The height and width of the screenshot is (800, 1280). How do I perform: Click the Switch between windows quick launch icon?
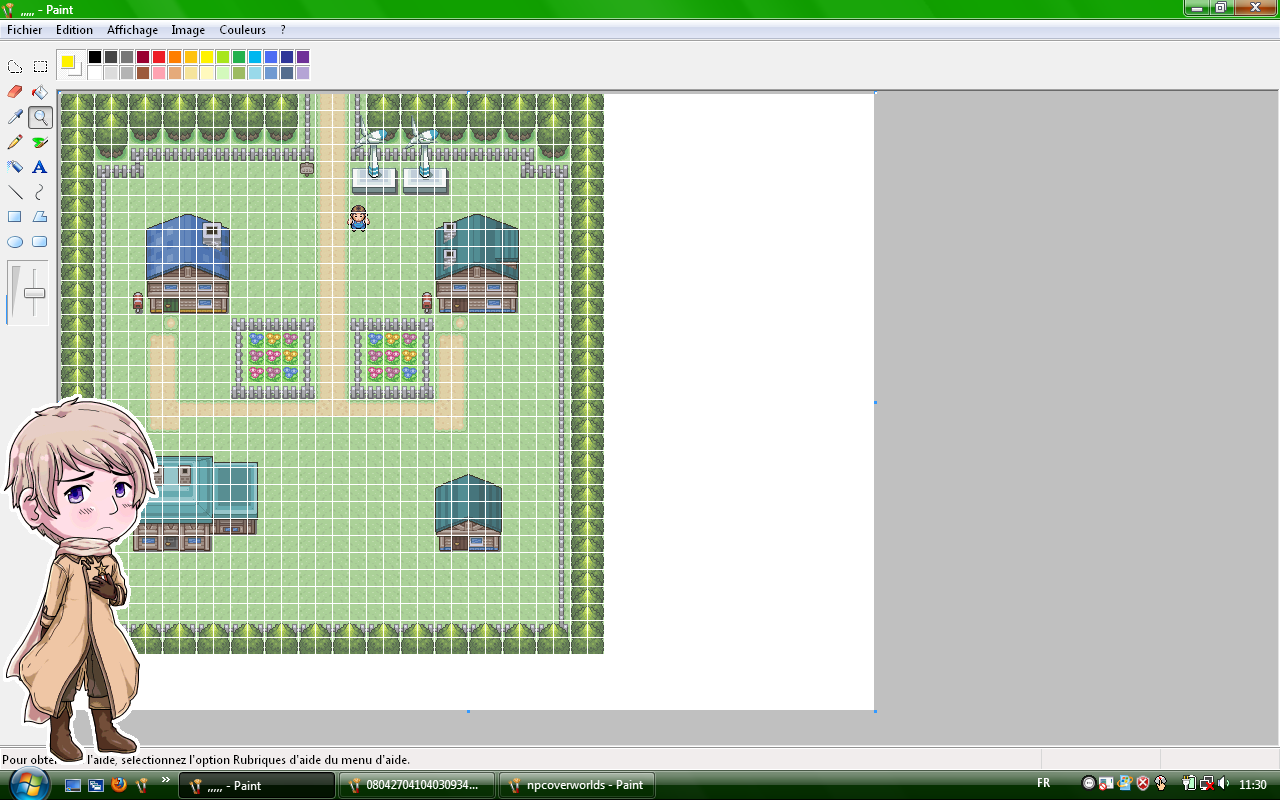96,785
